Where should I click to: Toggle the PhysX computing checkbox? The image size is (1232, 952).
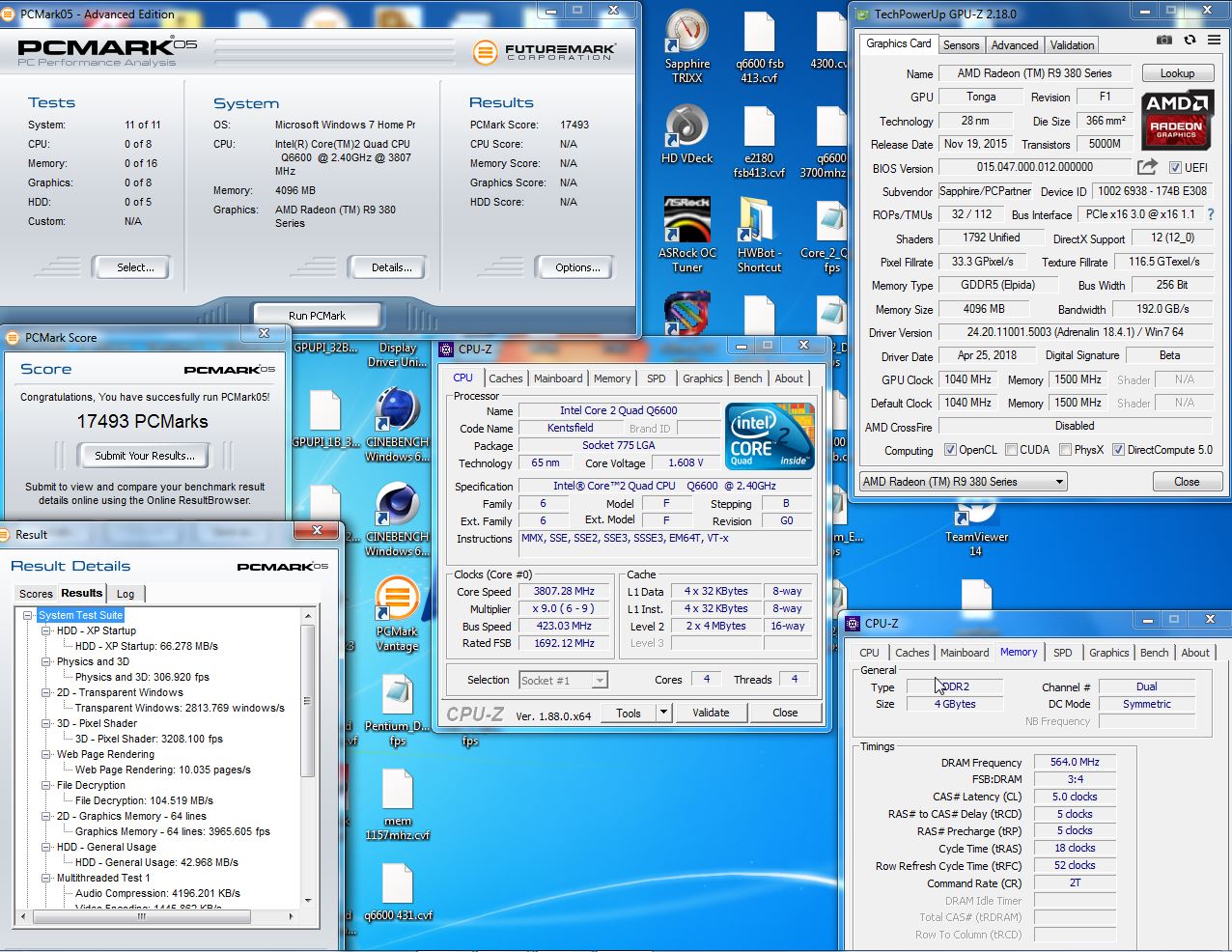(x=1065, y=450)
